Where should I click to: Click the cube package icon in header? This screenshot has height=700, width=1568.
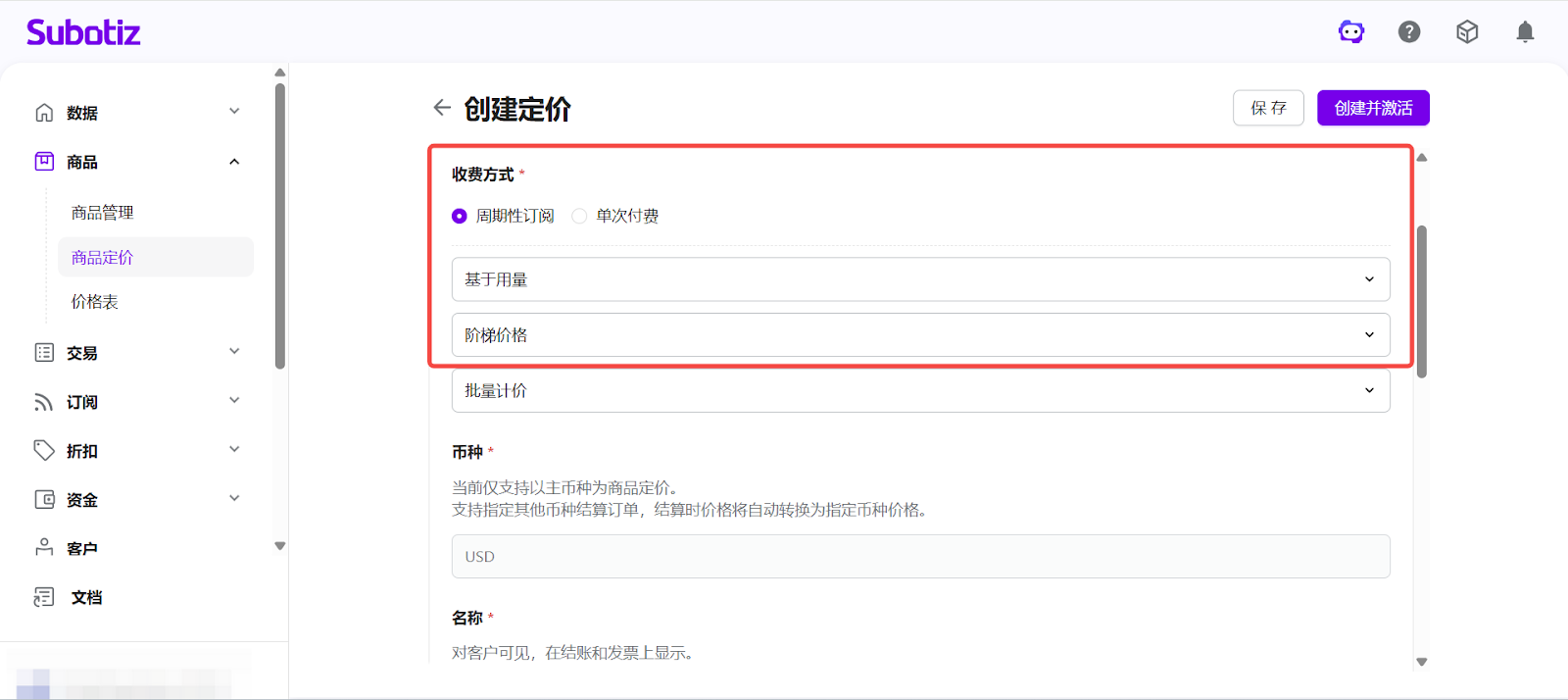tap(1467, 32)
